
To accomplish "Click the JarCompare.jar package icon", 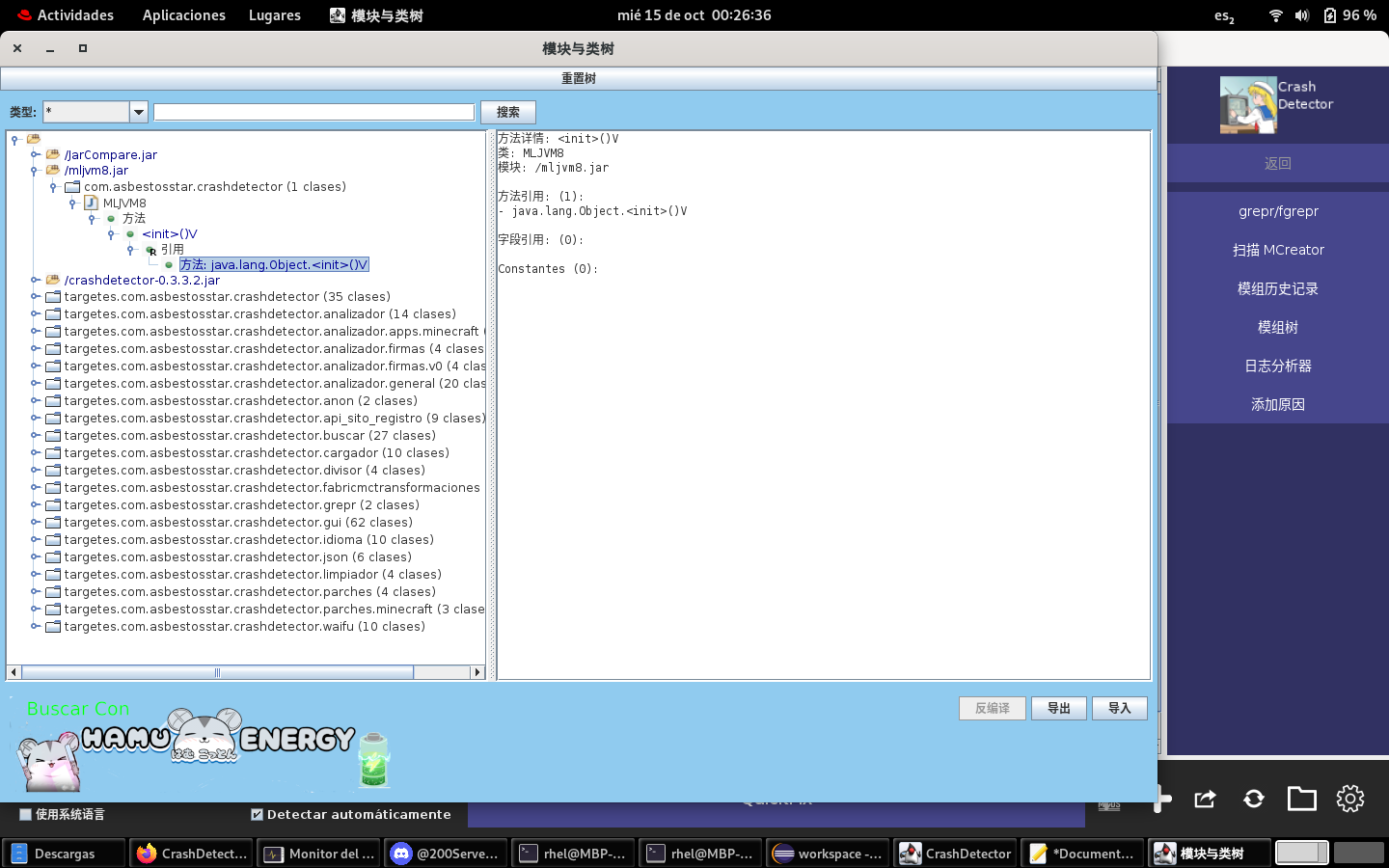I will (x=53, y=154).
